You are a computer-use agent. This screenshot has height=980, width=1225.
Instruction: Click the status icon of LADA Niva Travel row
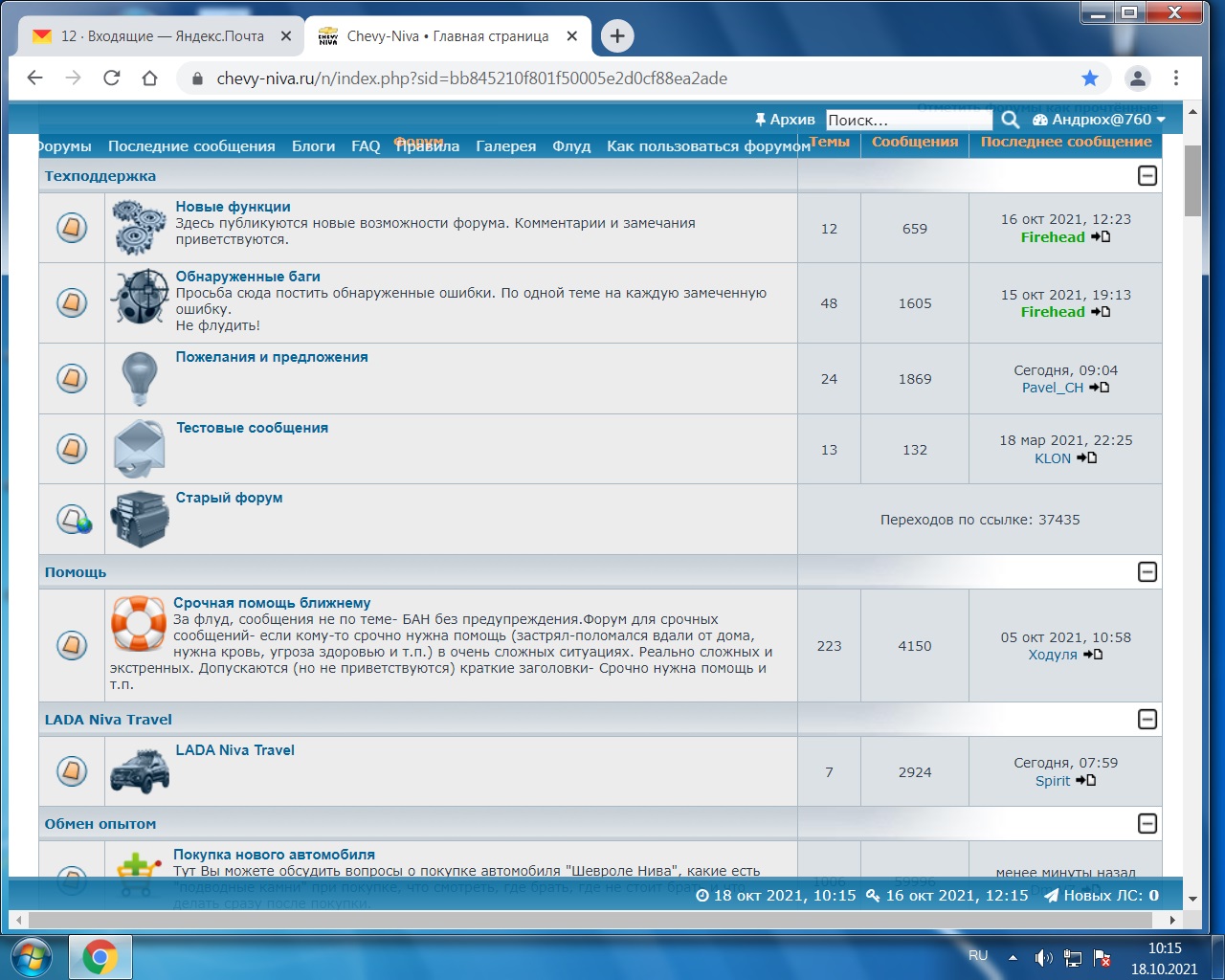72,770
